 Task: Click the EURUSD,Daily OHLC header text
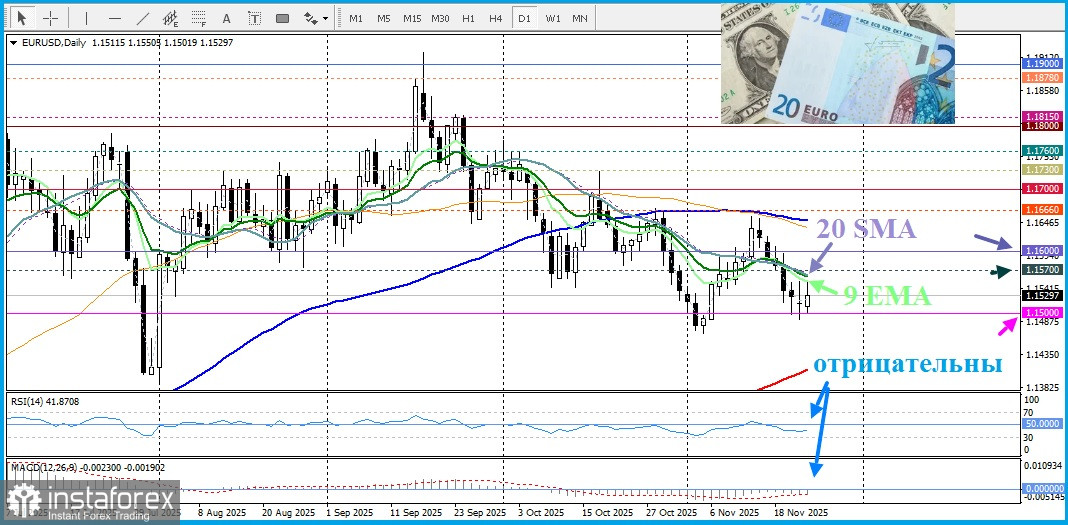126,43
